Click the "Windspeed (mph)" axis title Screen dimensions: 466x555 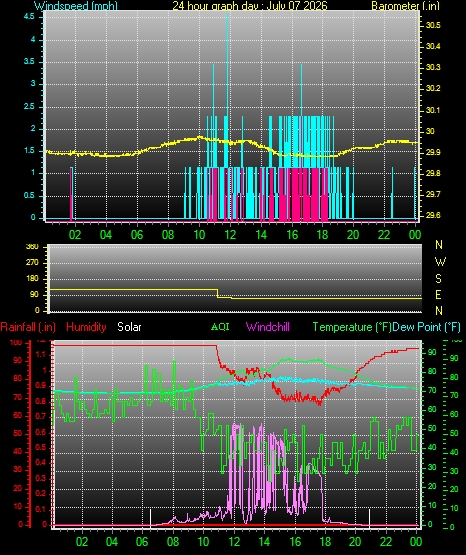click(x=76, y=6)
